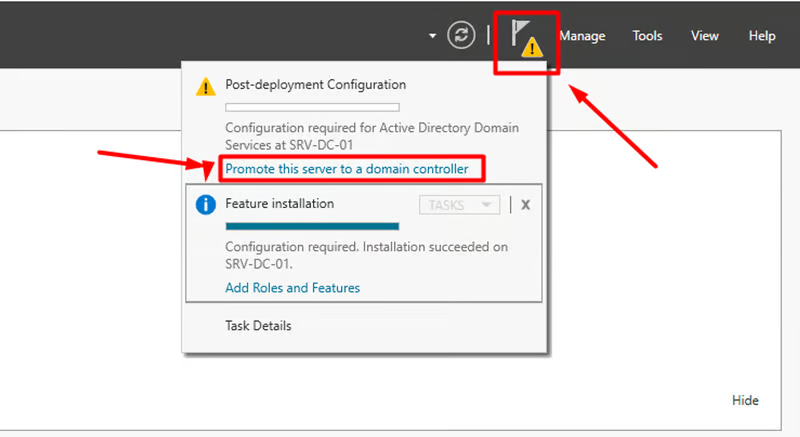Open the Tools menu
The image size is (800, 437).
click(x=647, y=36)
